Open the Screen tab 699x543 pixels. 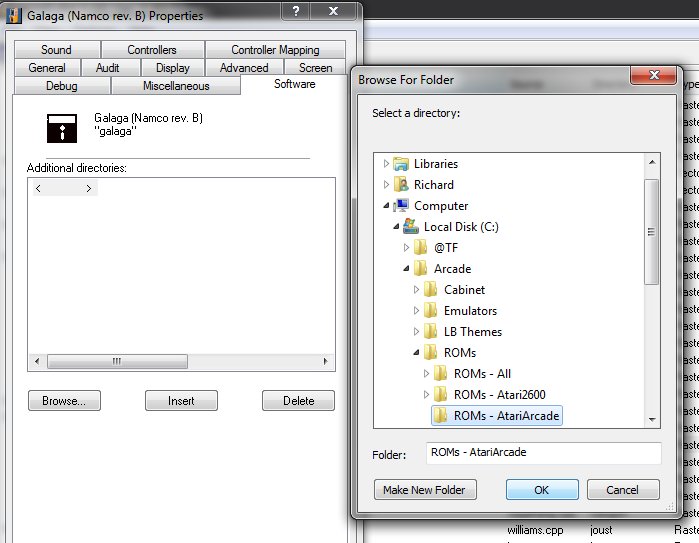coord(316,68)
